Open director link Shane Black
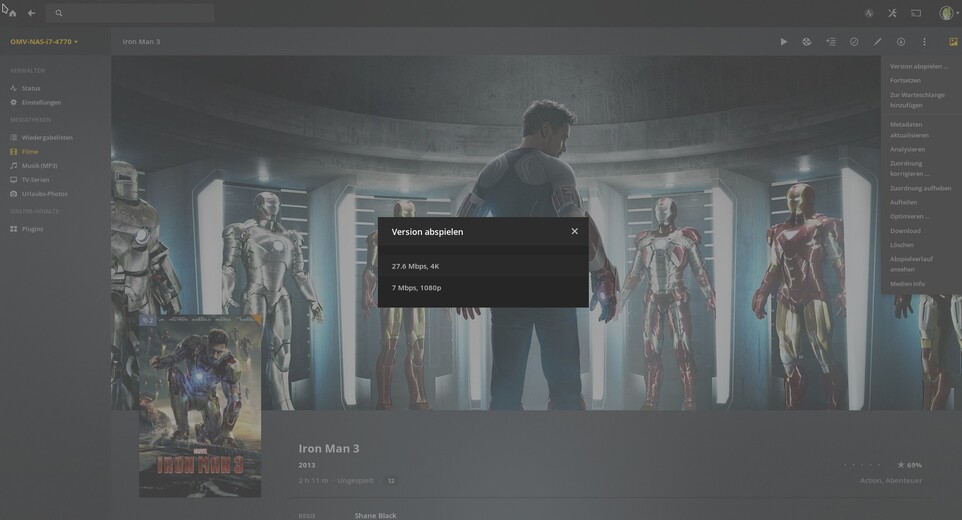962x520 pixels. coord(375,516)
